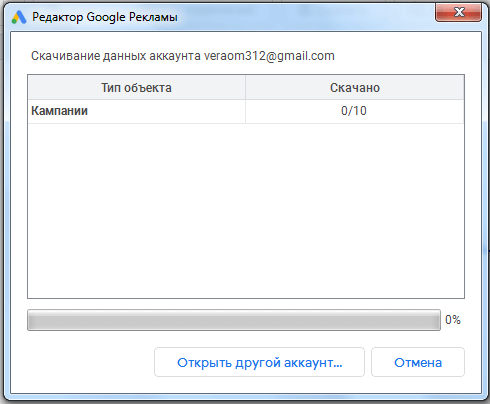490x404 pixels.
Task: Cancel the download with Отмена button
Action: click(x=418, y=362)
